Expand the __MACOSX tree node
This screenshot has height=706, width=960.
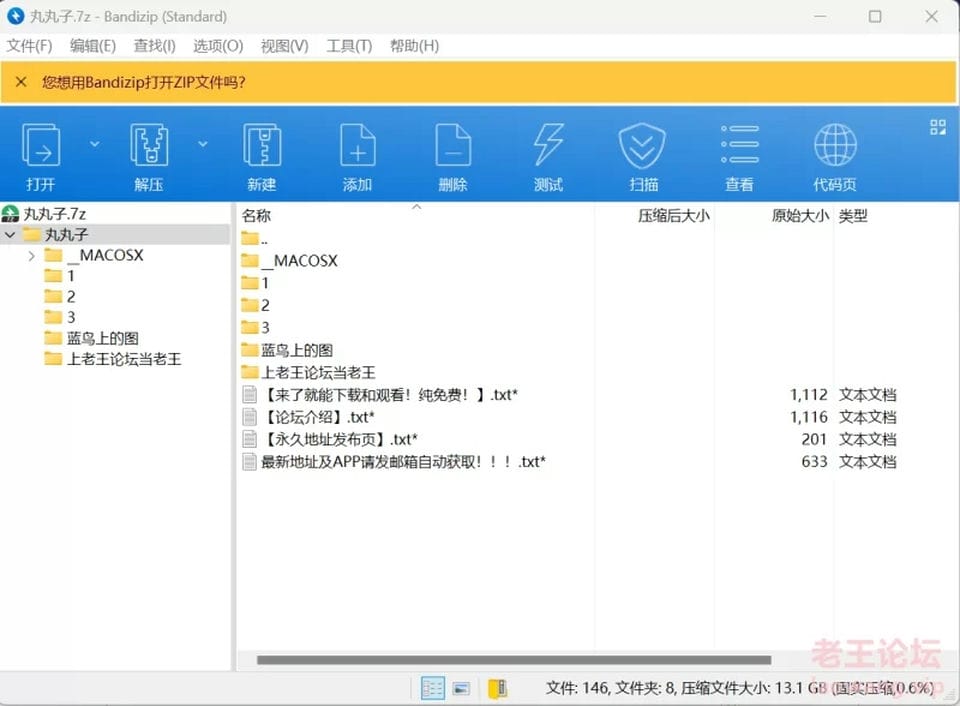tap(32, 255)
